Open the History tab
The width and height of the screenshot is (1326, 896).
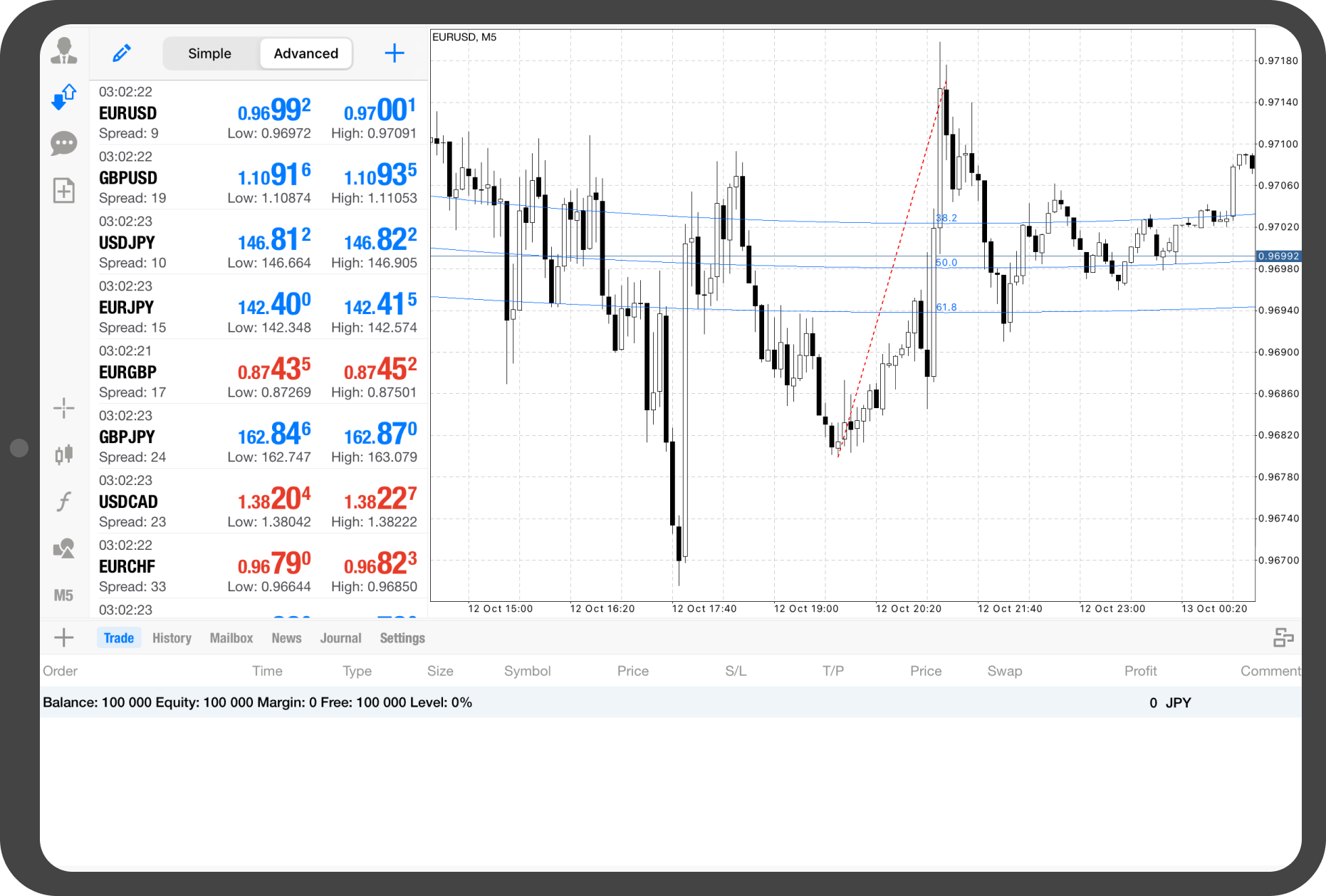(172, 638)
